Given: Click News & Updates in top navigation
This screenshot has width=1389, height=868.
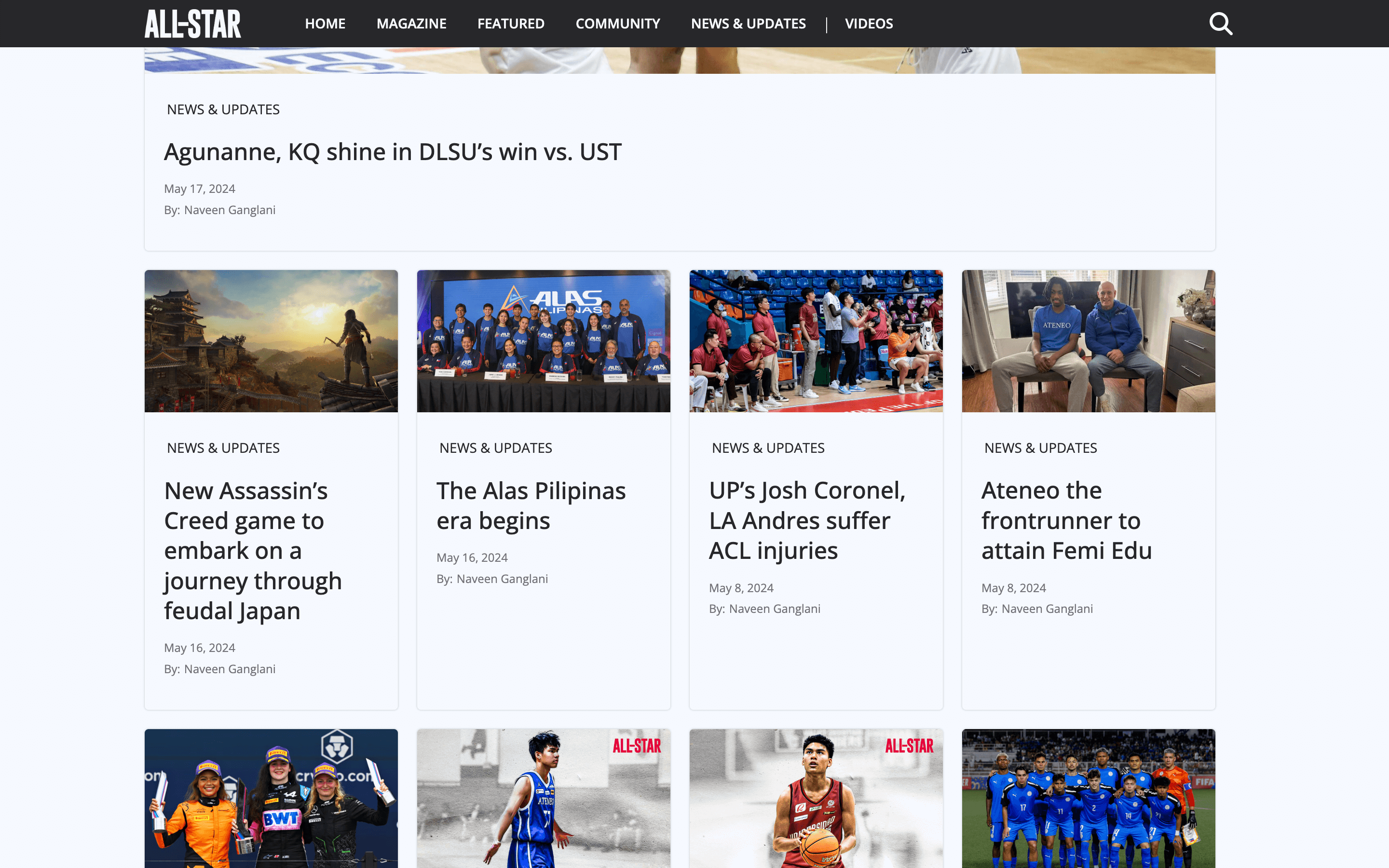Looking at the screenshot, I should point(748,24).
